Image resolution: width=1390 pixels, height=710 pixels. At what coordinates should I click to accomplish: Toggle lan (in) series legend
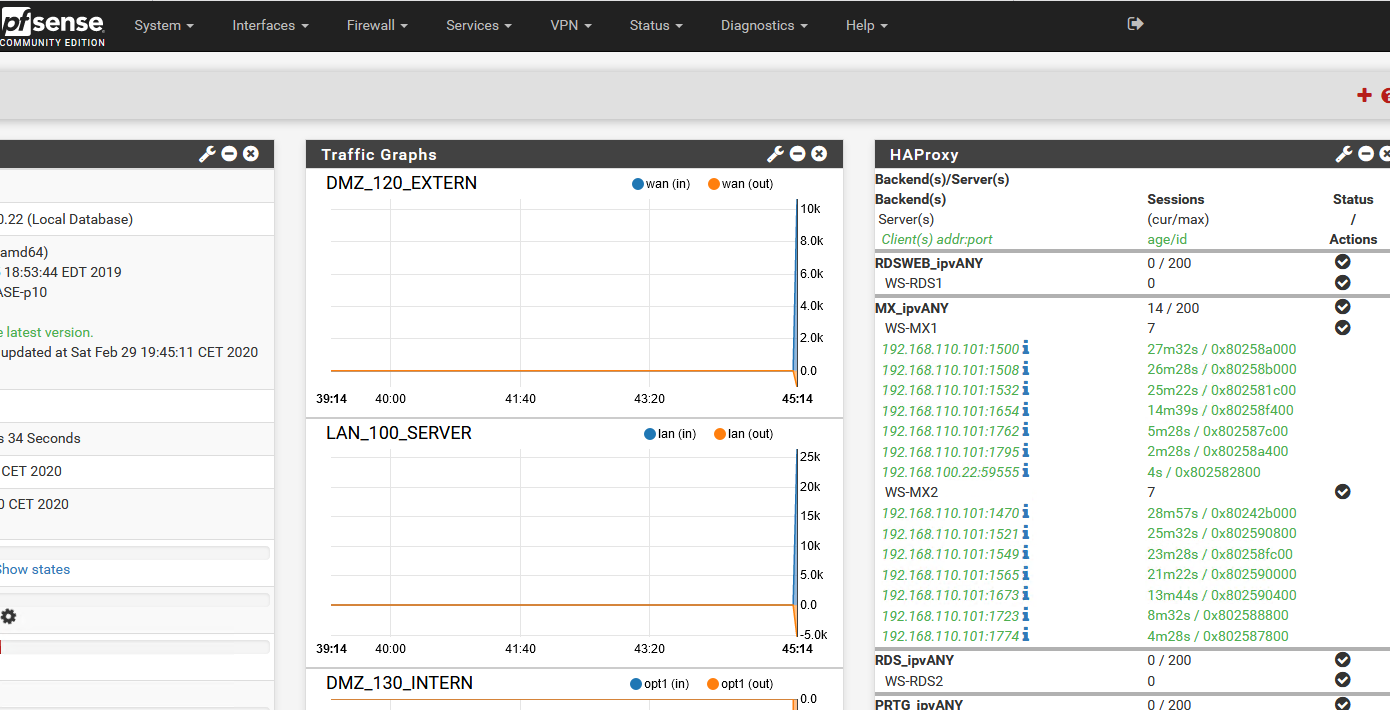[670, 434]
